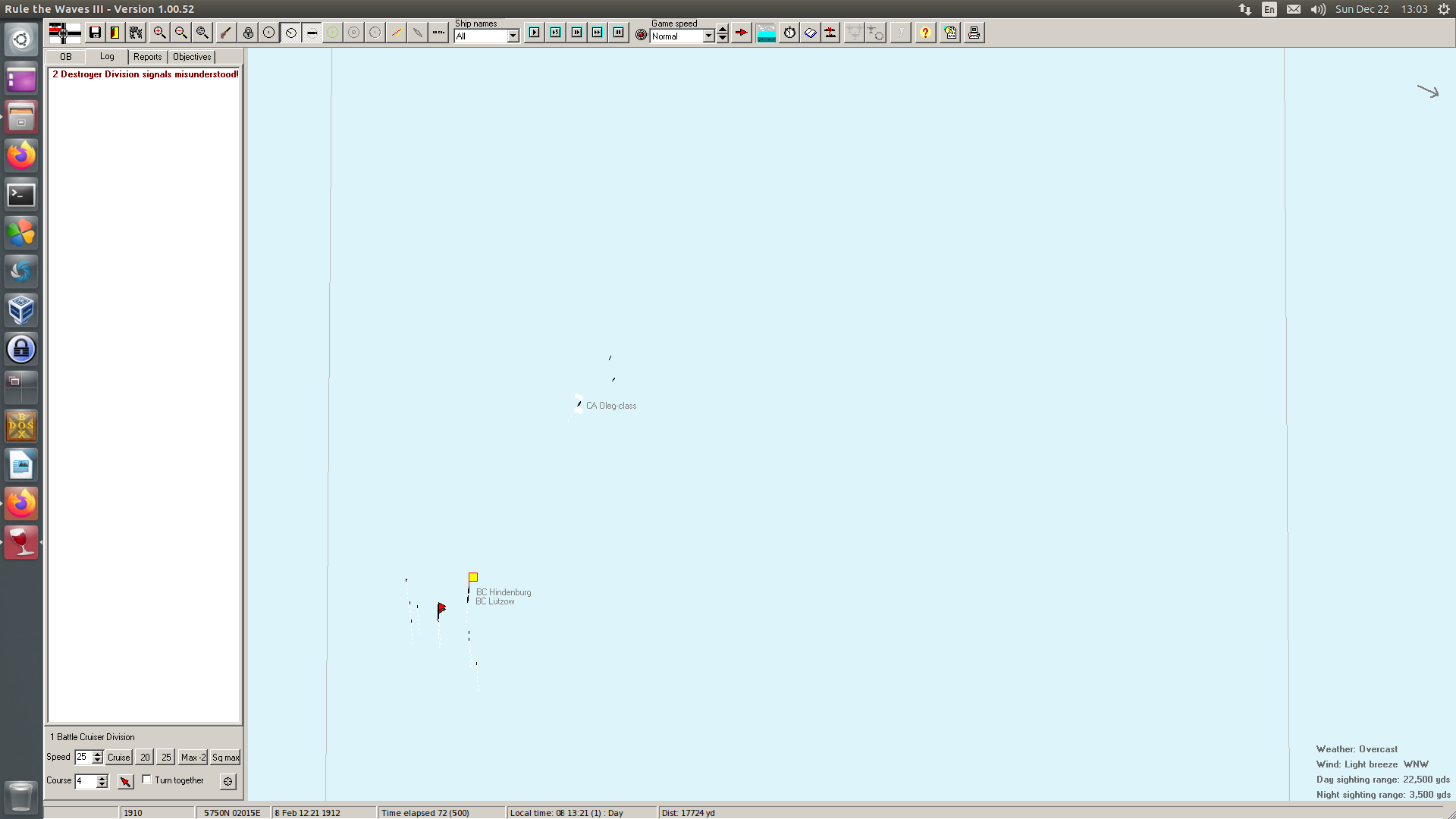Click the German naval ensign flag icon
This screenshot has height=819, width=1456.
coord(64,33)
